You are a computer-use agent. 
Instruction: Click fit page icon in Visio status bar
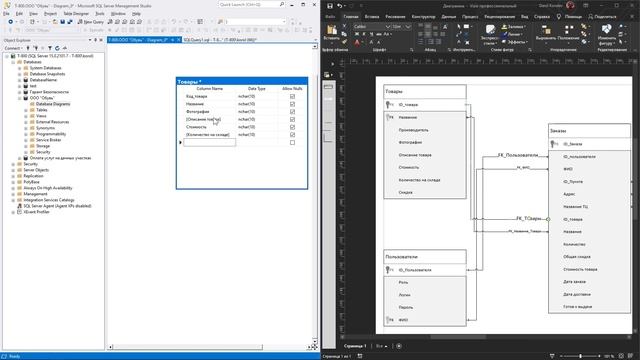coord(621,356)
